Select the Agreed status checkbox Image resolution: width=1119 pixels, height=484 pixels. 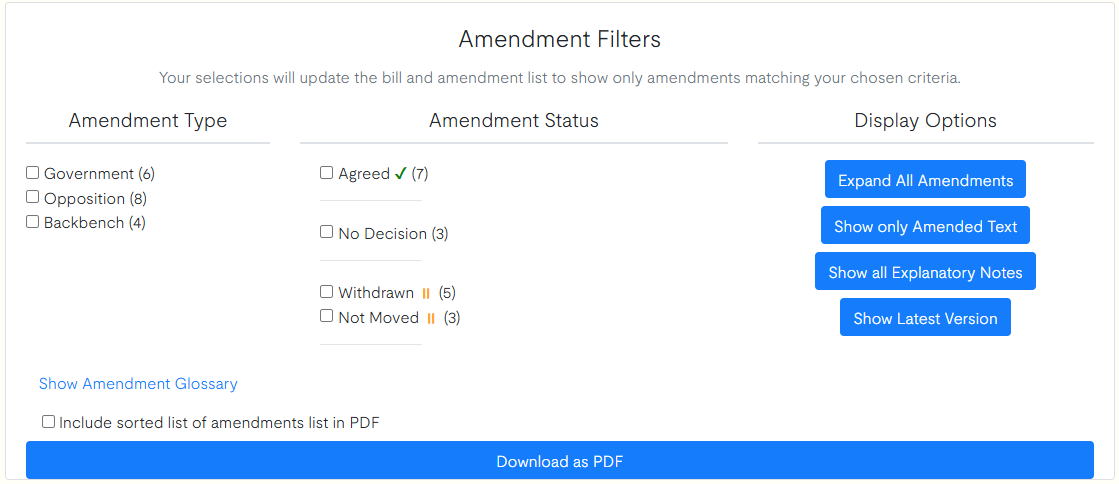coord(327,173)
